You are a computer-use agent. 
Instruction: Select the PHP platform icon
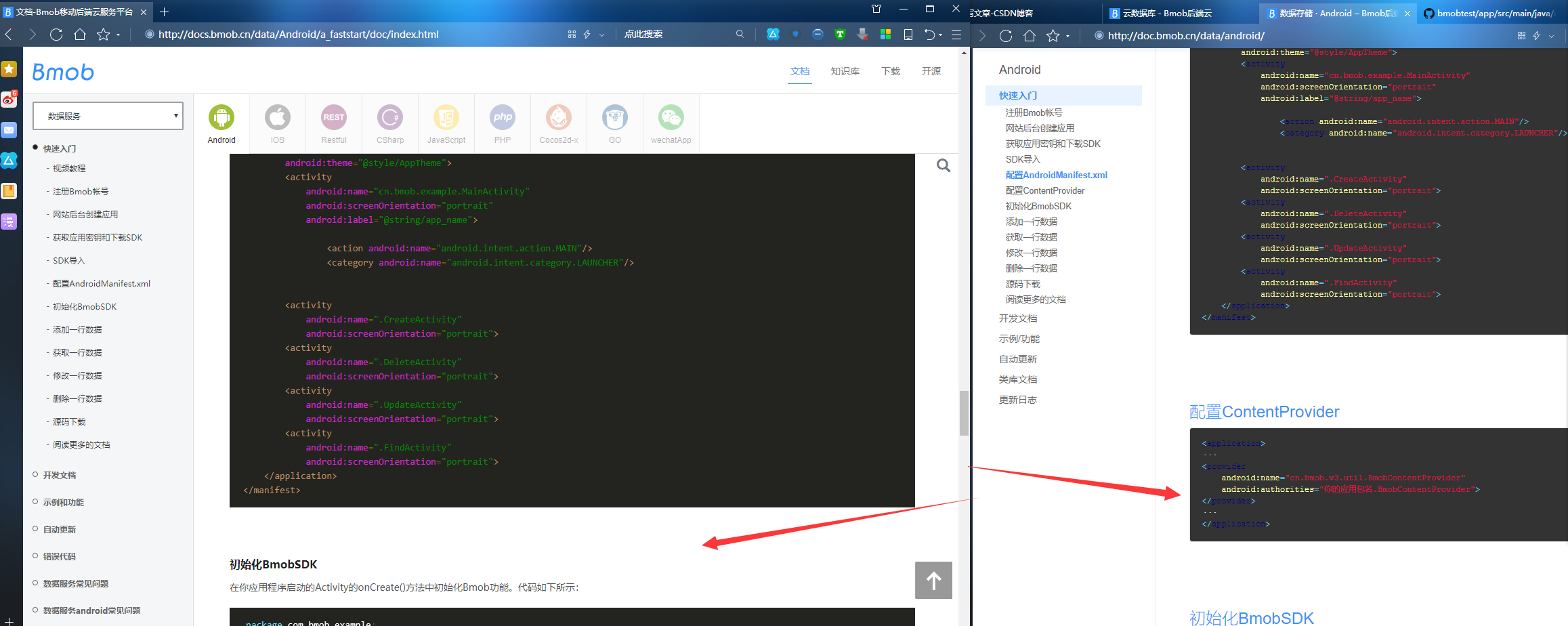pyautogui.click(x=503, y=117)
